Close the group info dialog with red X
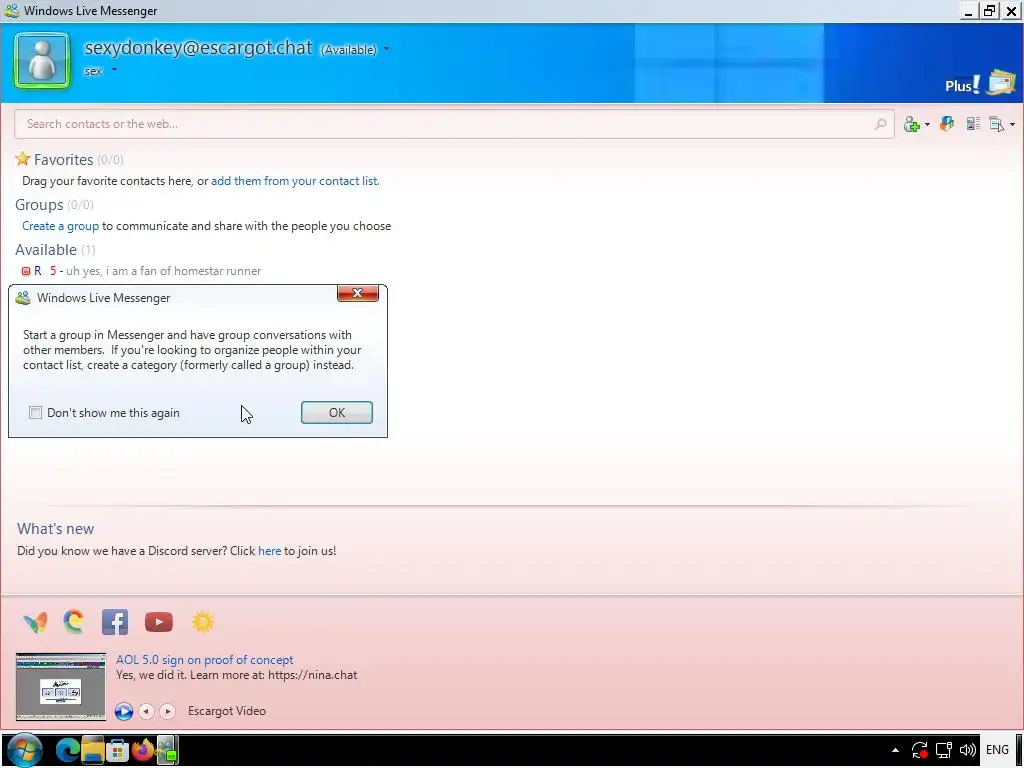The height and width of the screenshot is (768, 1024). pyautogui.click(x=358, y=293)
